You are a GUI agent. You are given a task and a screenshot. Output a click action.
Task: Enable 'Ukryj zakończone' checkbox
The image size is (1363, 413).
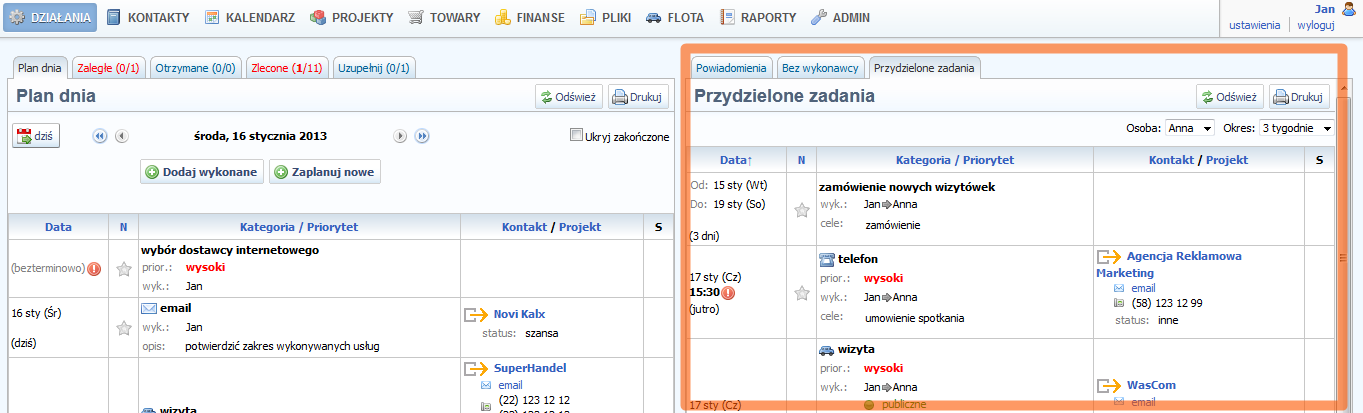coord(576,136)
